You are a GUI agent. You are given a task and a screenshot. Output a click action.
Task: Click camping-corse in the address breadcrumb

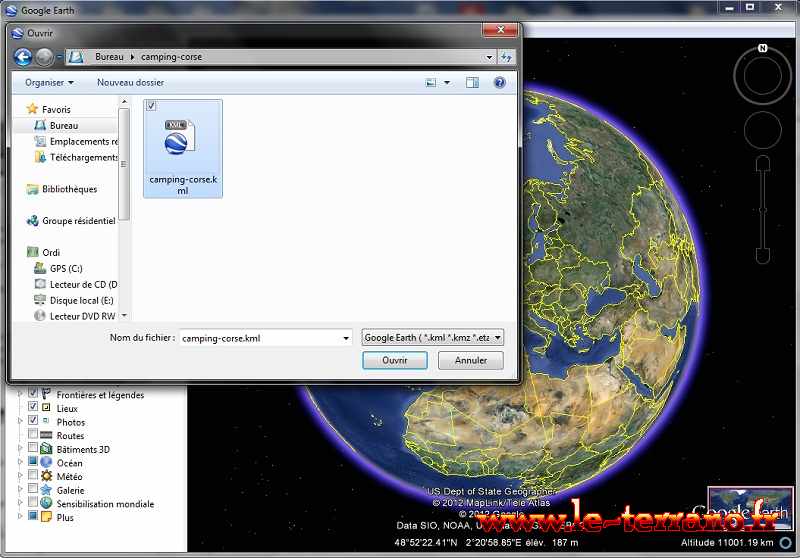(x=171, y=57)
